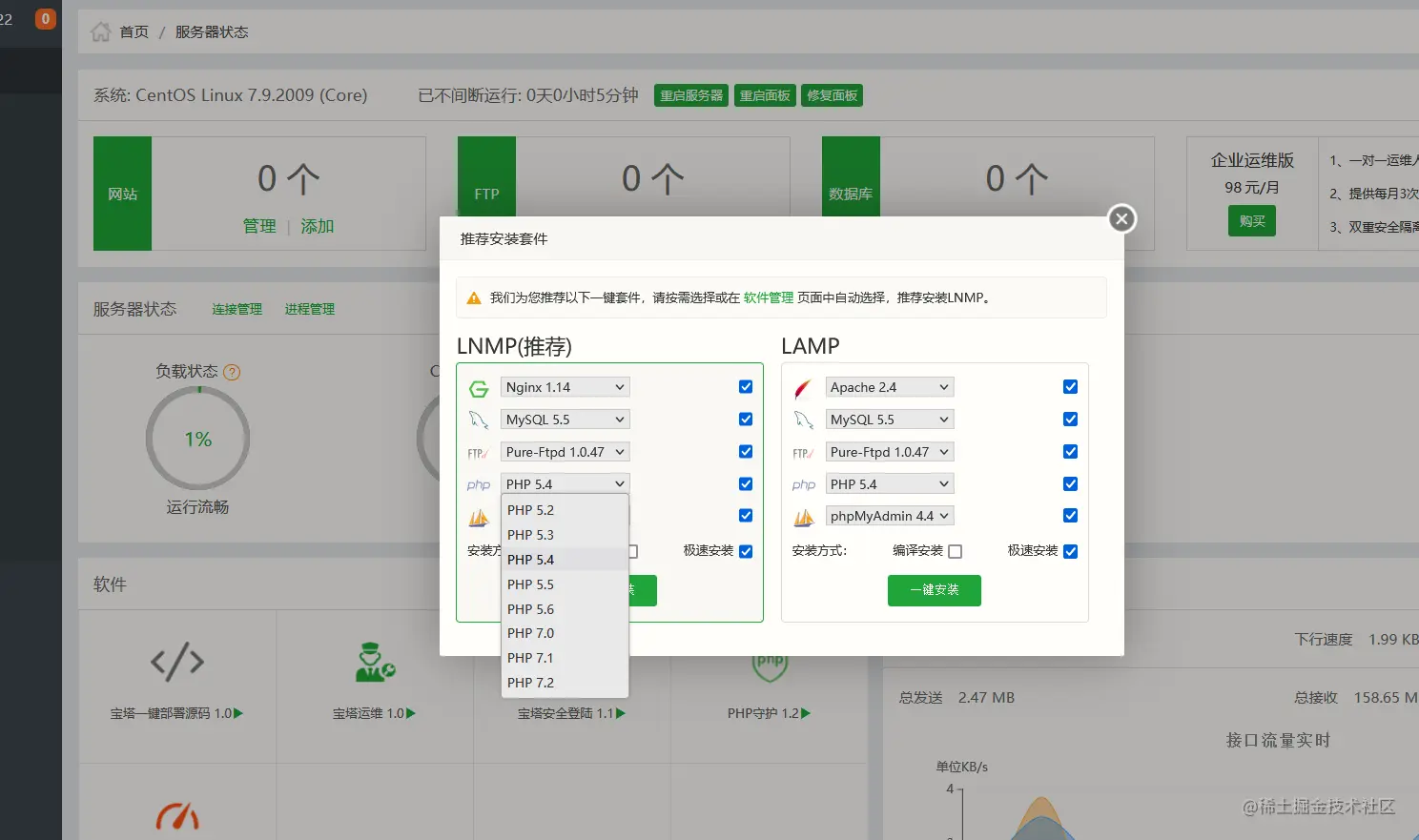The width and height of the screenshot is (1419, 840).
Task: Click the green FTP tile
Action: pos(486,176)
